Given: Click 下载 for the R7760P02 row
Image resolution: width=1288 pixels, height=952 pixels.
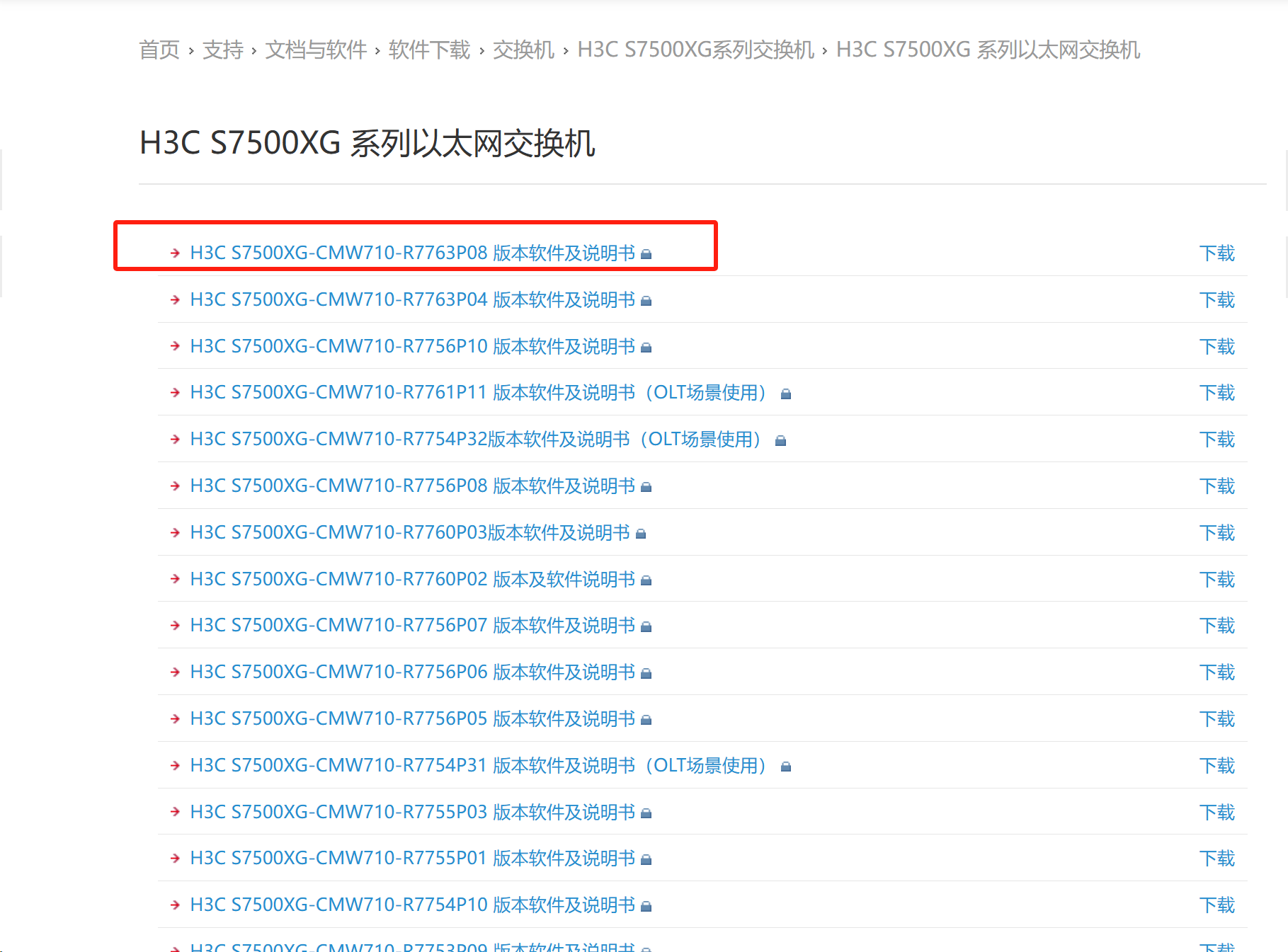Looking at the screenshot, I should [1217, 579].
